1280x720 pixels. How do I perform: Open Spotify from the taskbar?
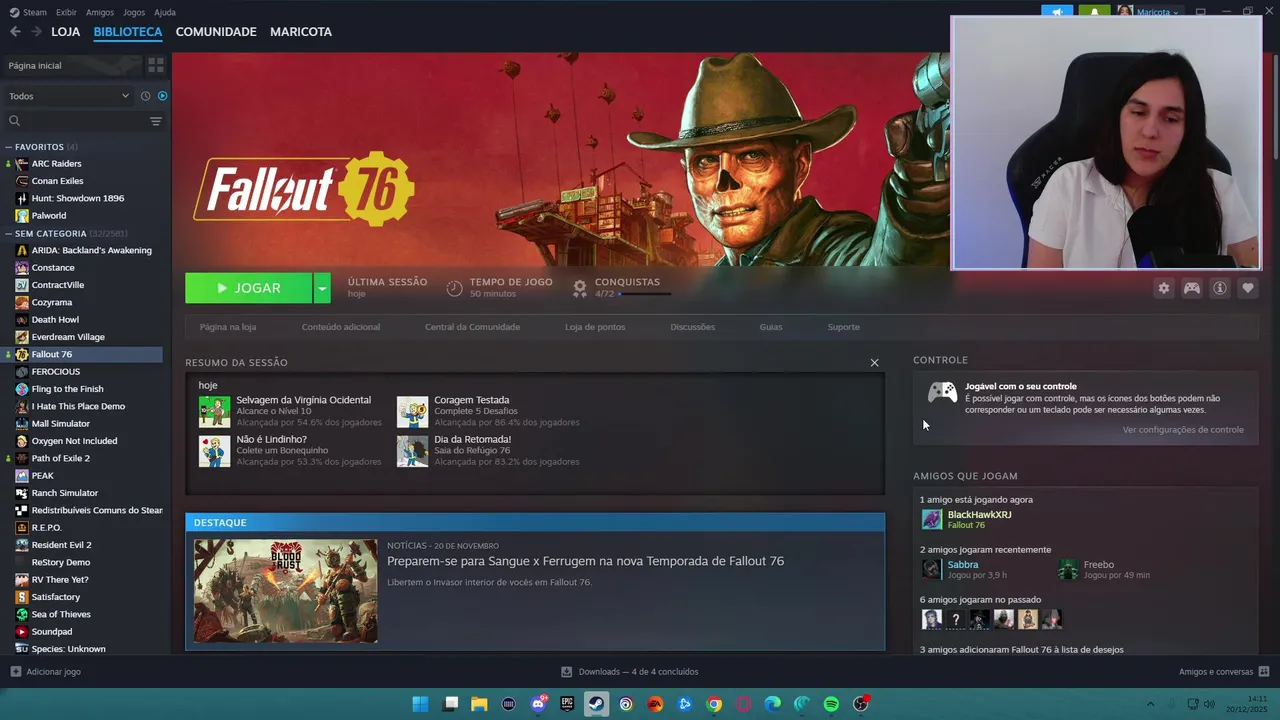coord(831,704)
